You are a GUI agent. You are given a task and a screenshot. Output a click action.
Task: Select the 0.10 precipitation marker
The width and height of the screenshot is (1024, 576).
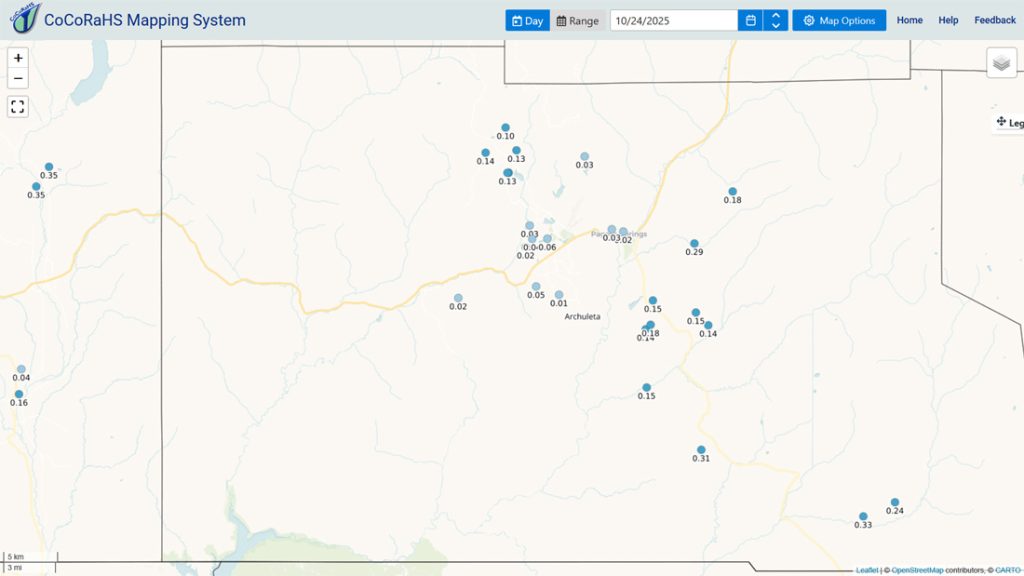click(505, 128)
